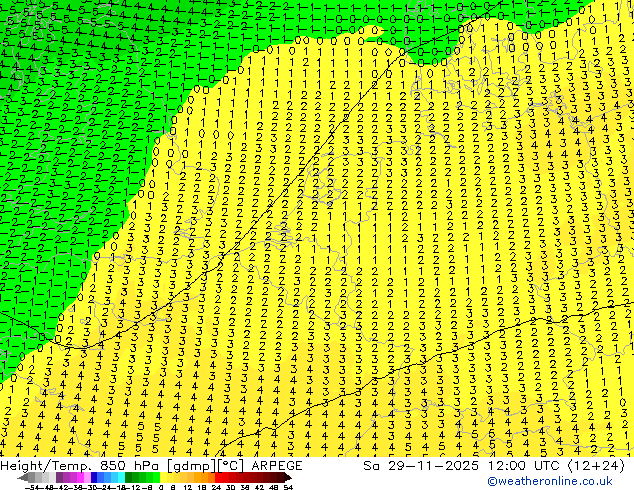This screenshot has height=490, width=634.
Task: Click the '[gdmp]' unit label
Action: (192, 466)
